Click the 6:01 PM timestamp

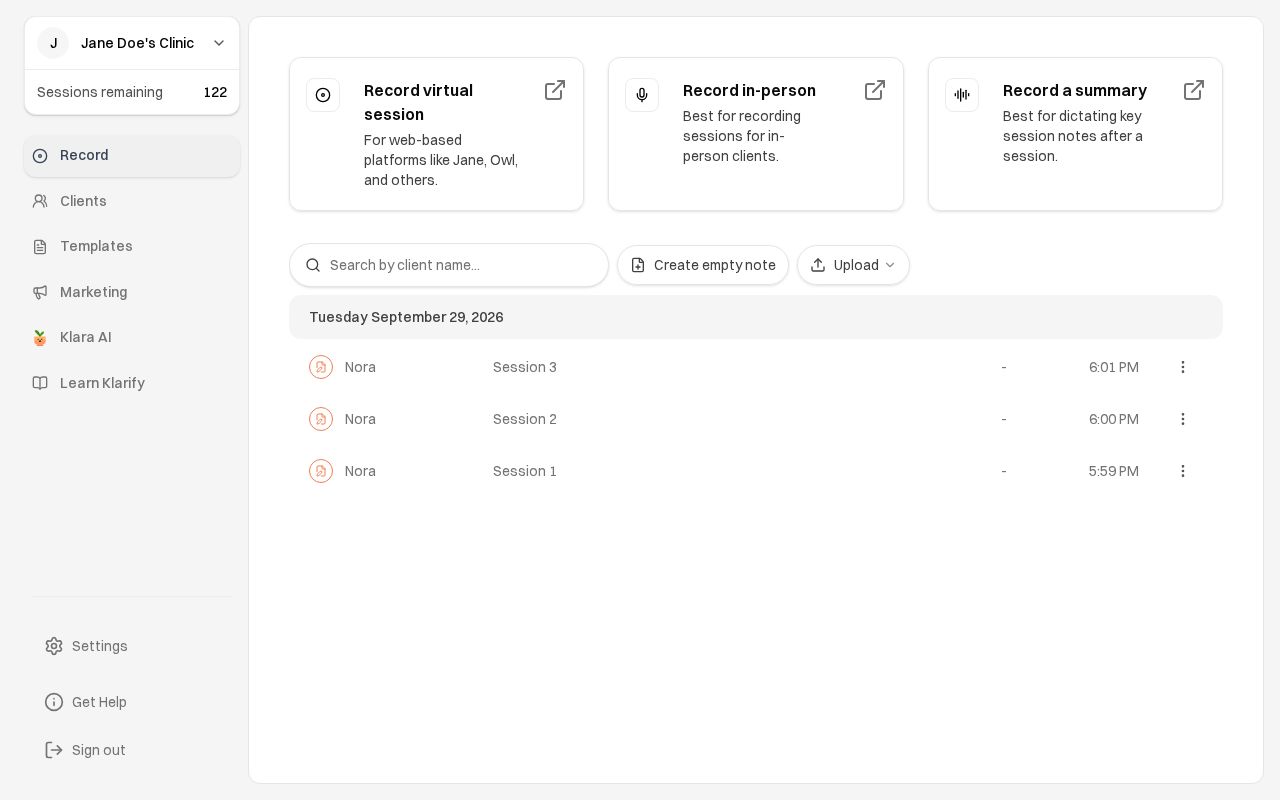1114,367
